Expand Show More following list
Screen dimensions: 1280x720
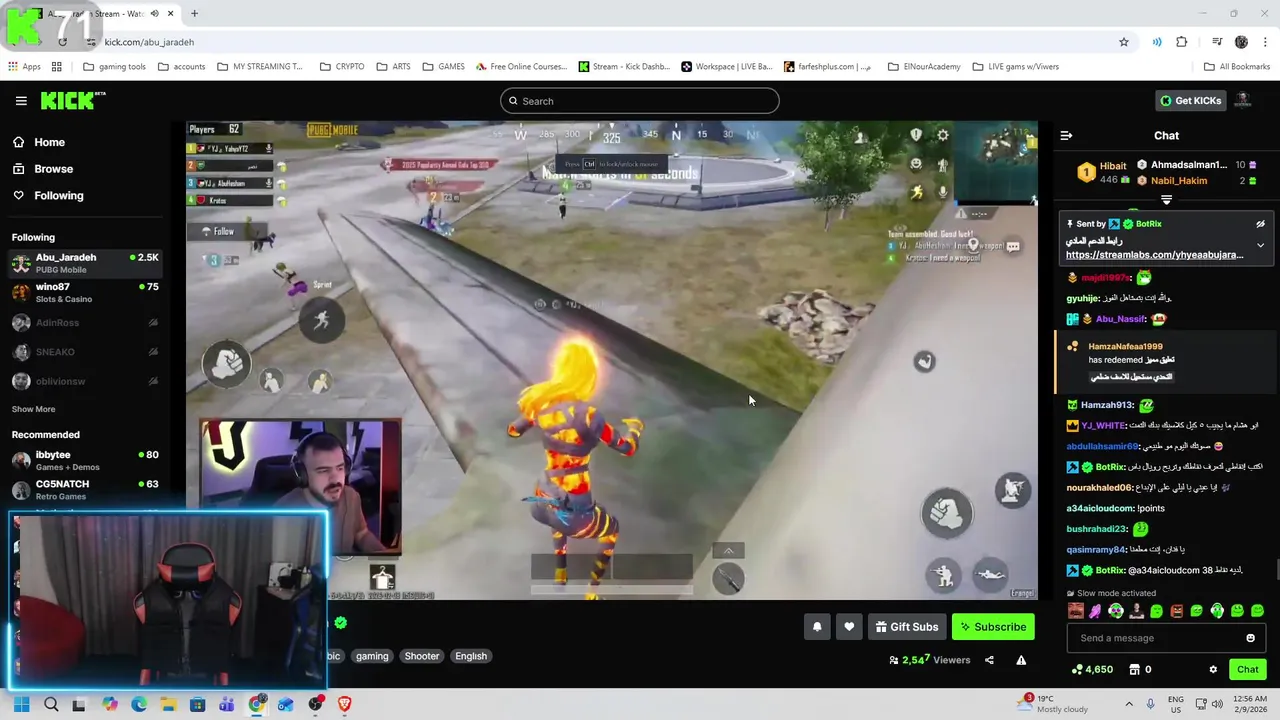click(33, 409)
